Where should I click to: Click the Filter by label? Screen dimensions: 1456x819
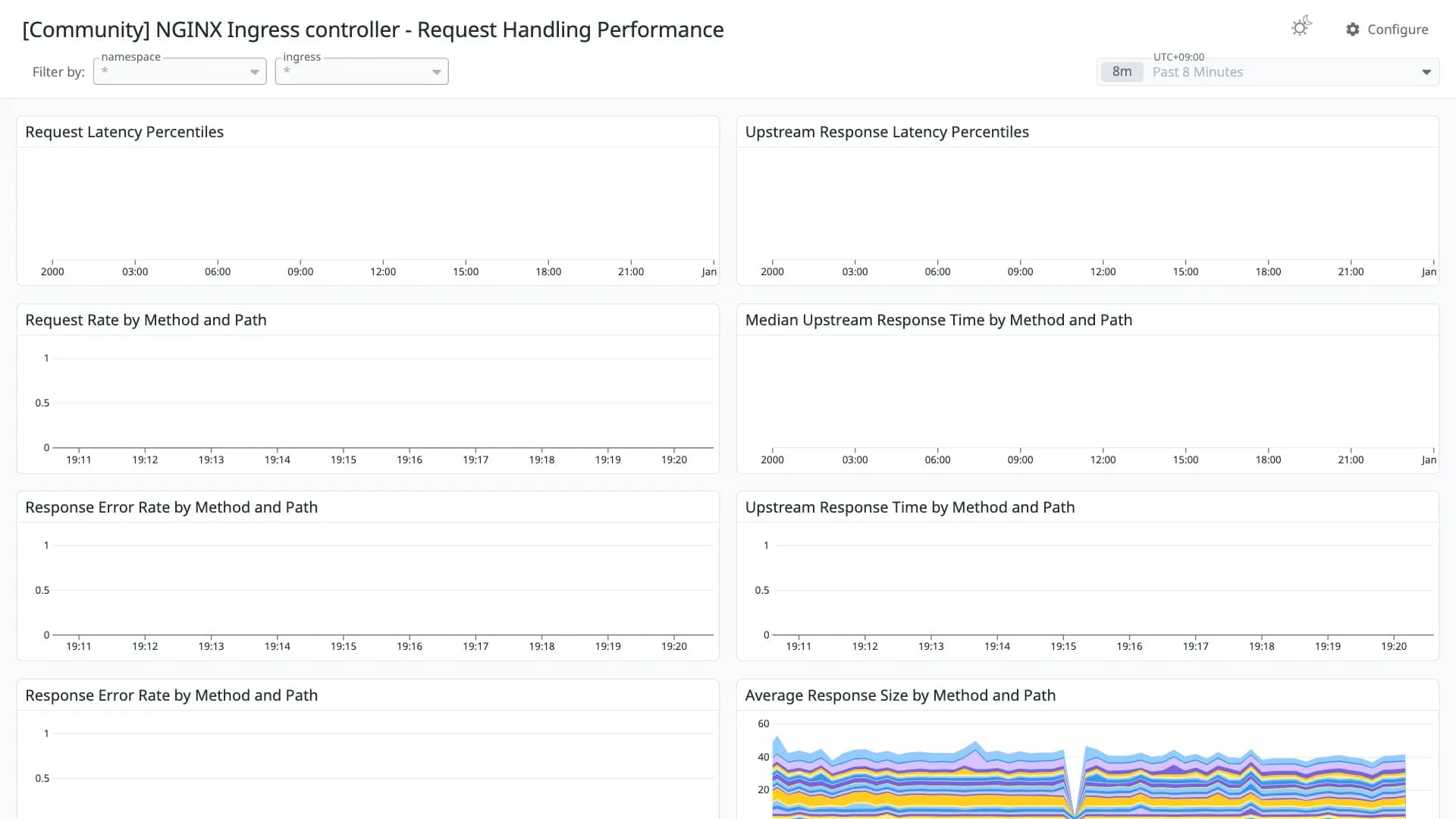[x=58, y=72]
